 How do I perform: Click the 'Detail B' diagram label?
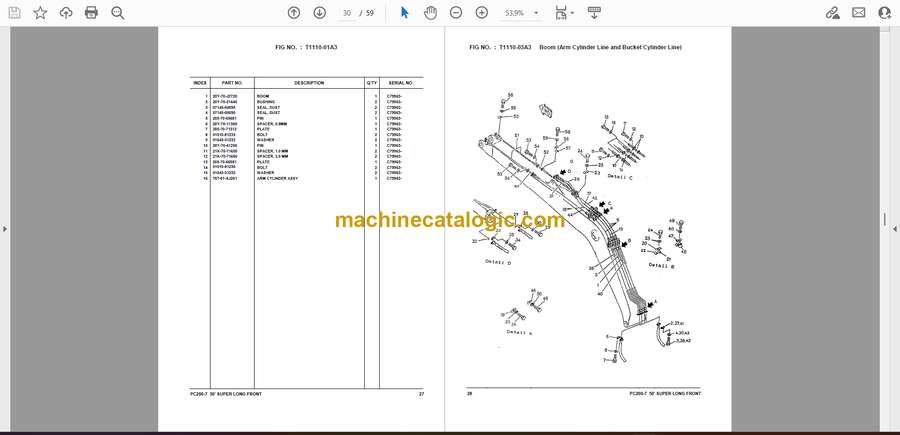[x=661, y=265]
